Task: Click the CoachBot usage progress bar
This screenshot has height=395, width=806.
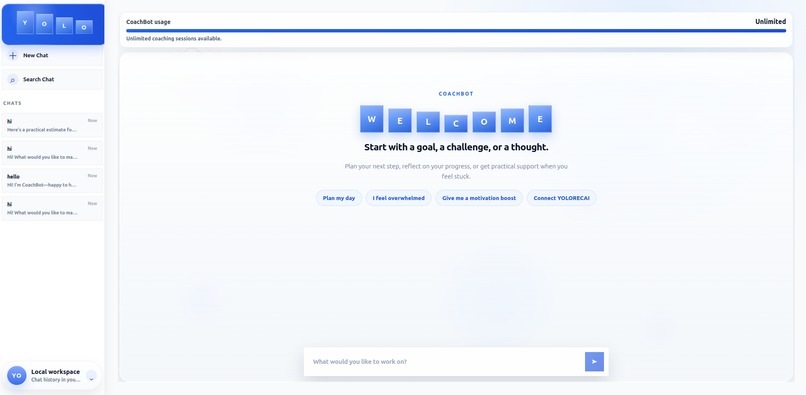Action: pos(456,31)
